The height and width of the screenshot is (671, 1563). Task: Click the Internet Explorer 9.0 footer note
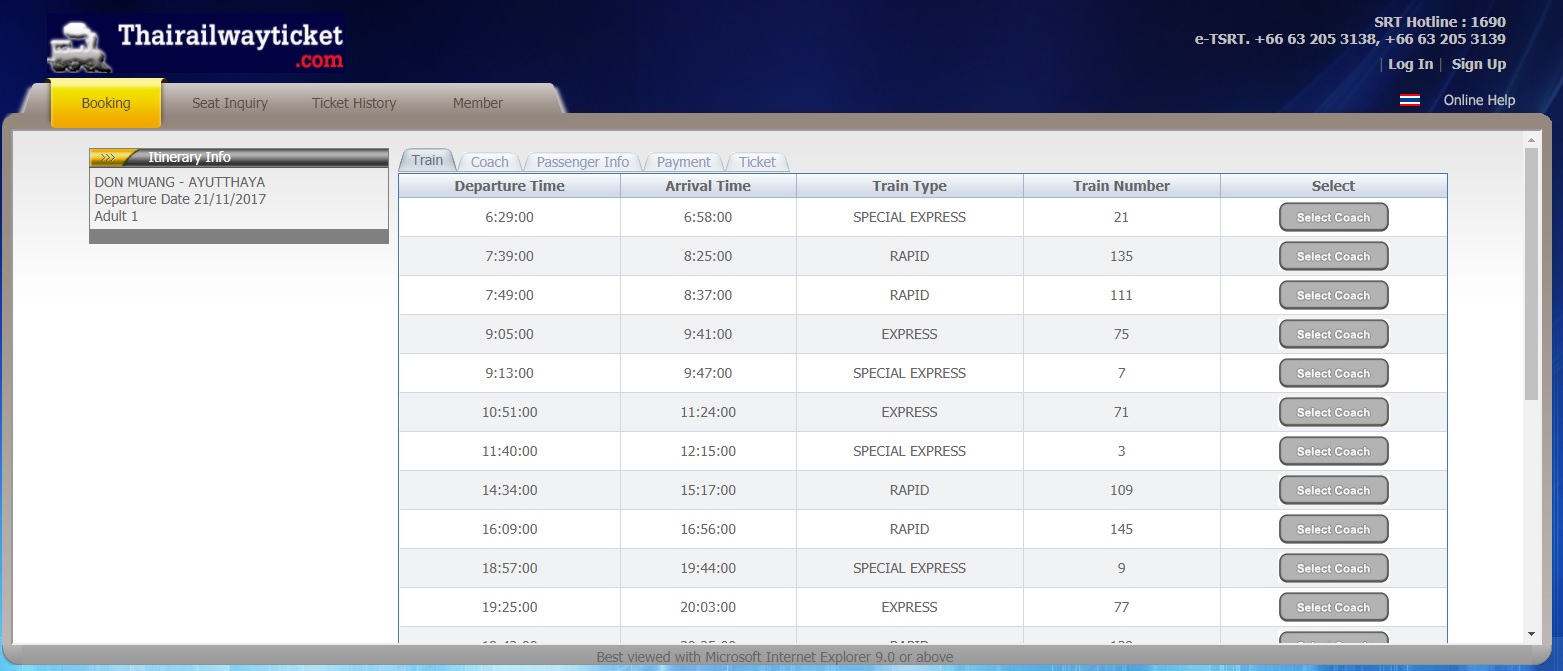coord(775,657)
